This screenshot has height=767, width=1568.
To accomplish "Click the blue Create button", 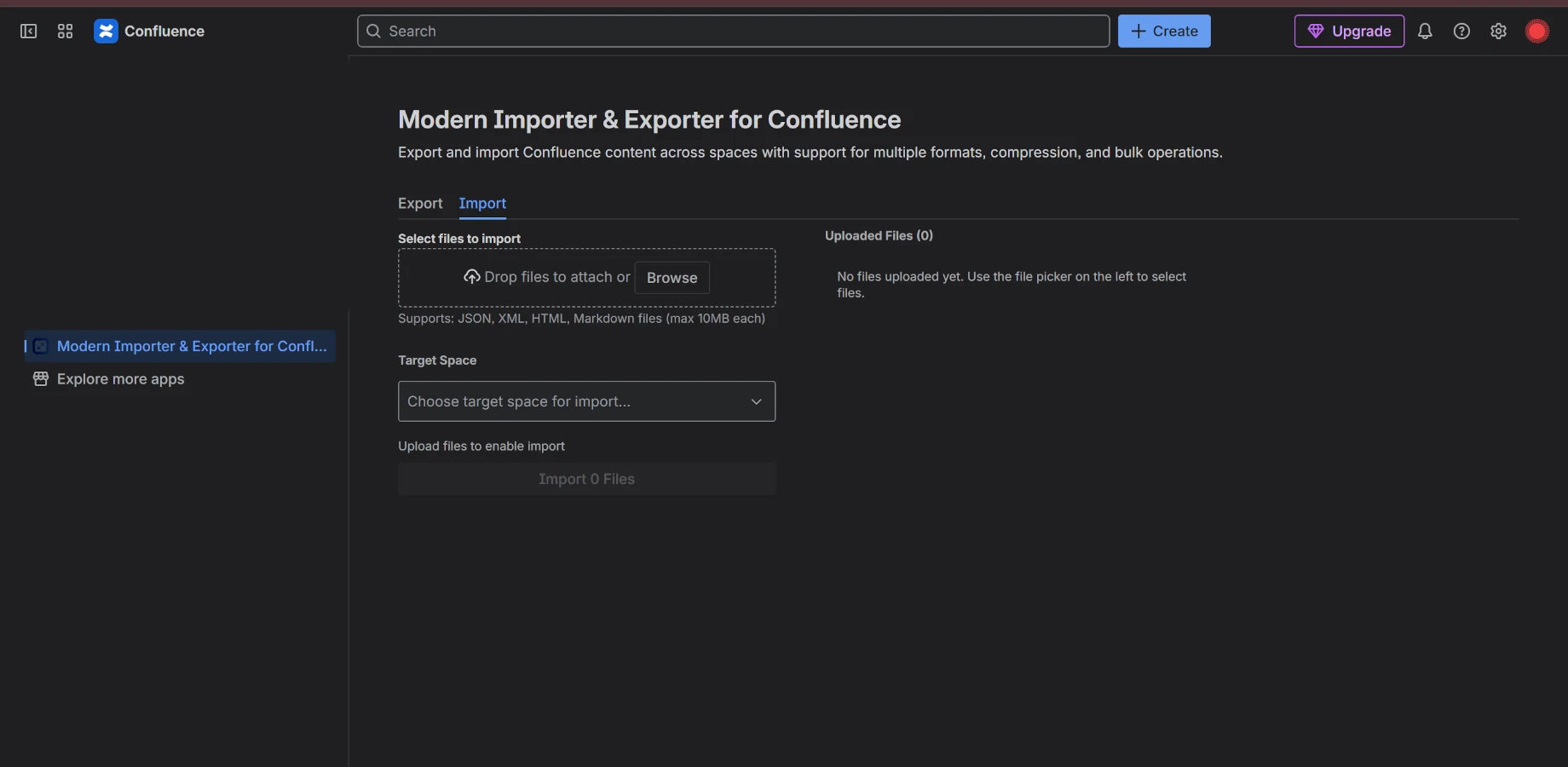I will point(1163,32).
